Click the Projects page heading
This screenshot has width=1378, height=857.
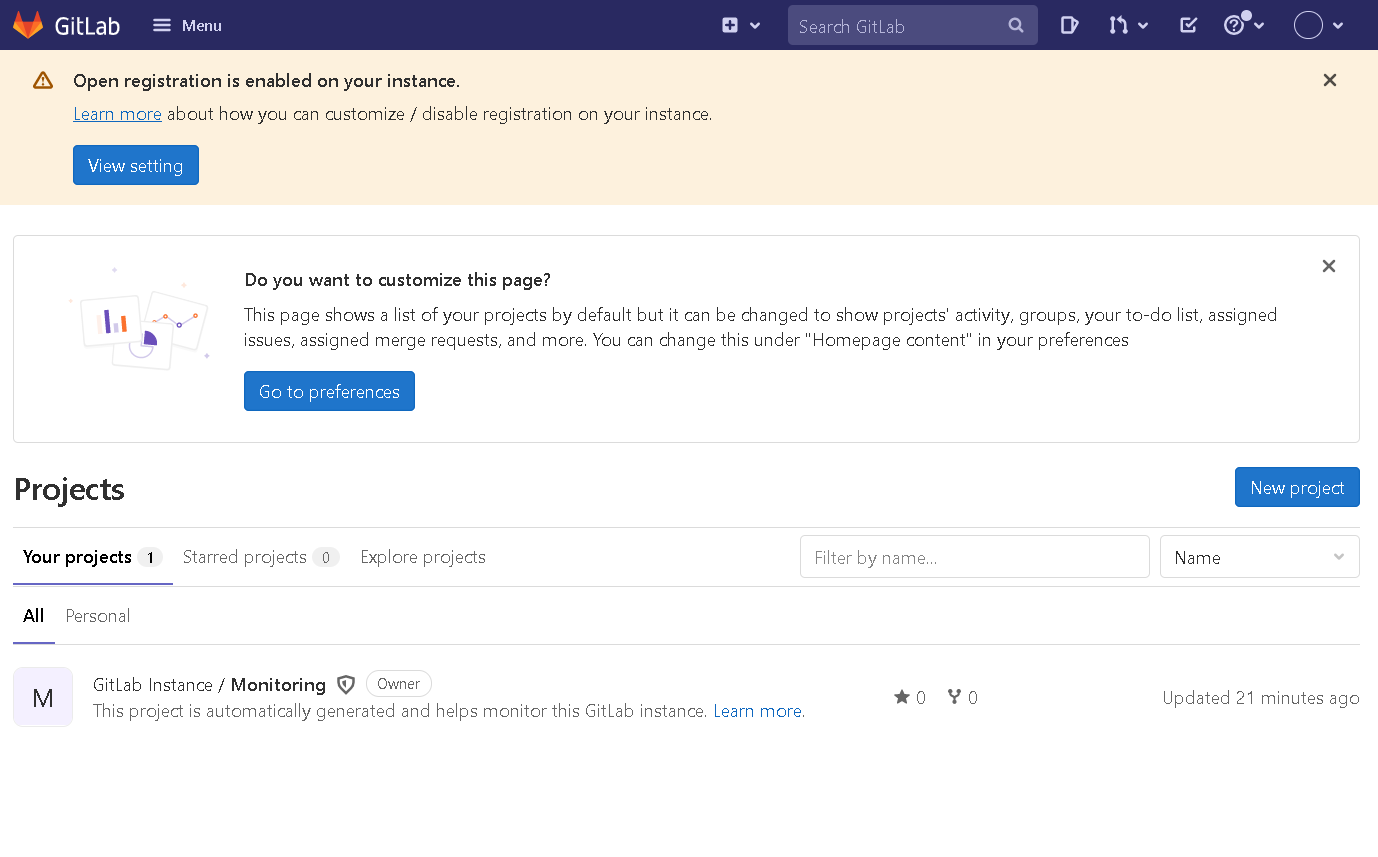[x=69, y=489]
